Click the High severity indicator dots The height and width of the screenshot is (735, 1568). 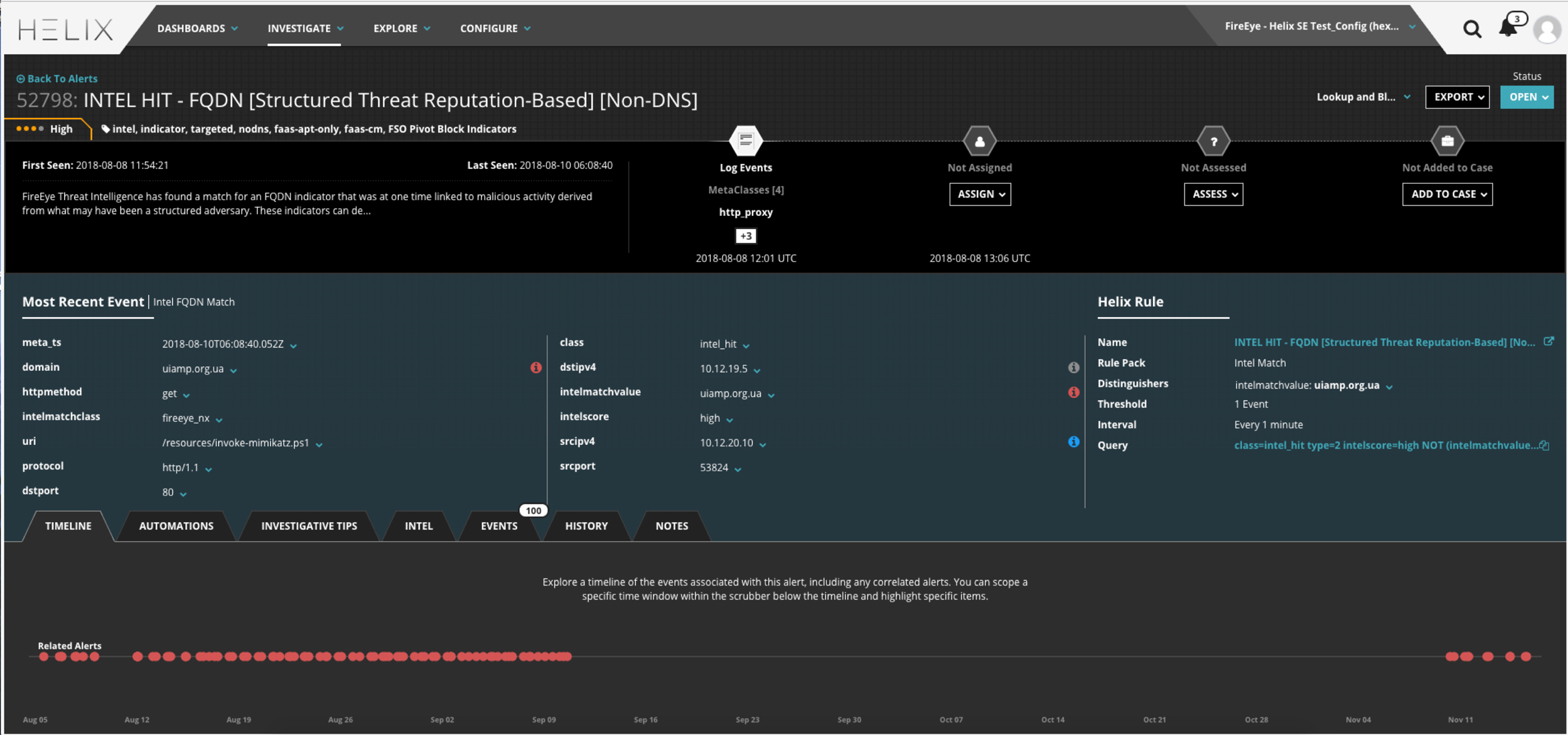click(x=31, y=128)
